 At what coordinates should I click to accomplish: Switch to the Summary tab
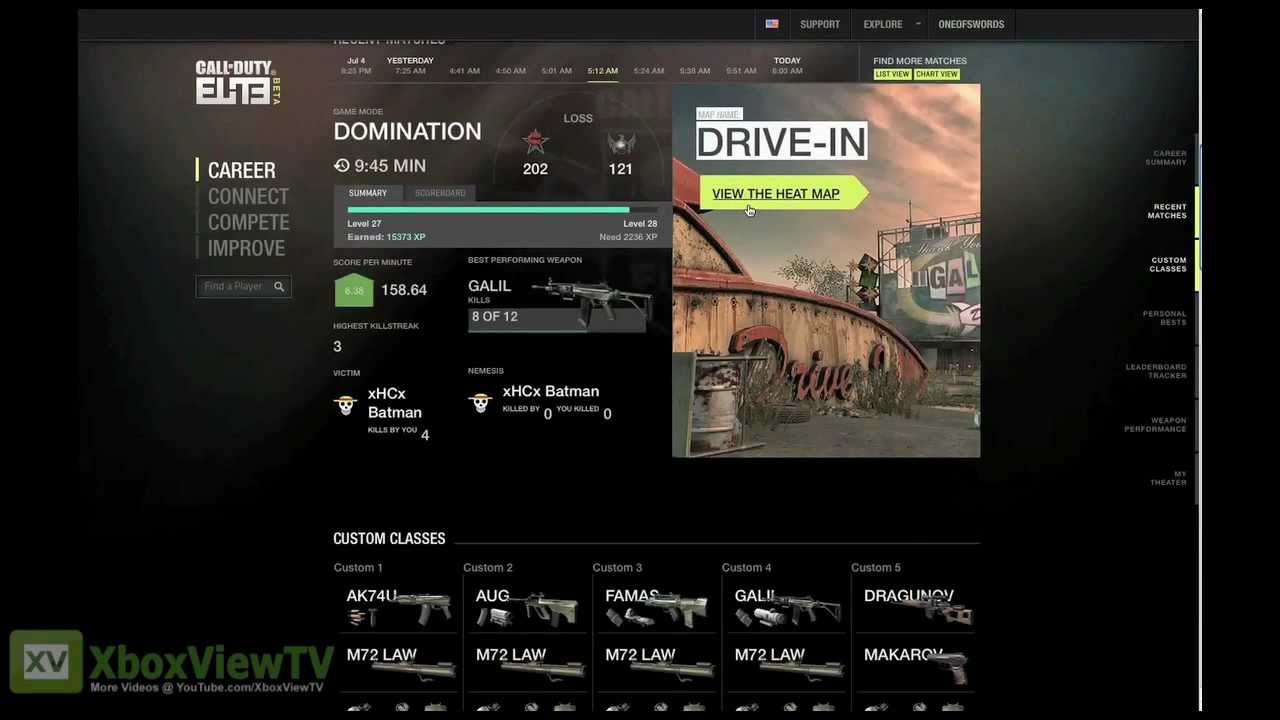[x=368, y=193]
